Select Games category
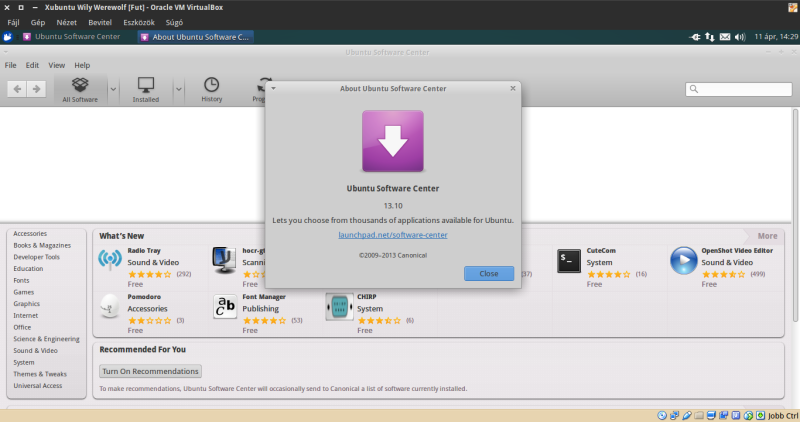 23,292
